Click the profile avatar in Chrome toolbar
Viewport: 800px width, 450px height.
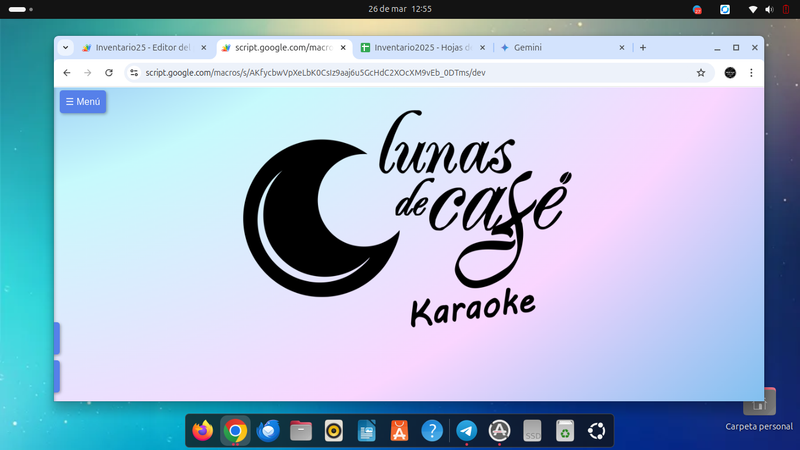point(730,73)
